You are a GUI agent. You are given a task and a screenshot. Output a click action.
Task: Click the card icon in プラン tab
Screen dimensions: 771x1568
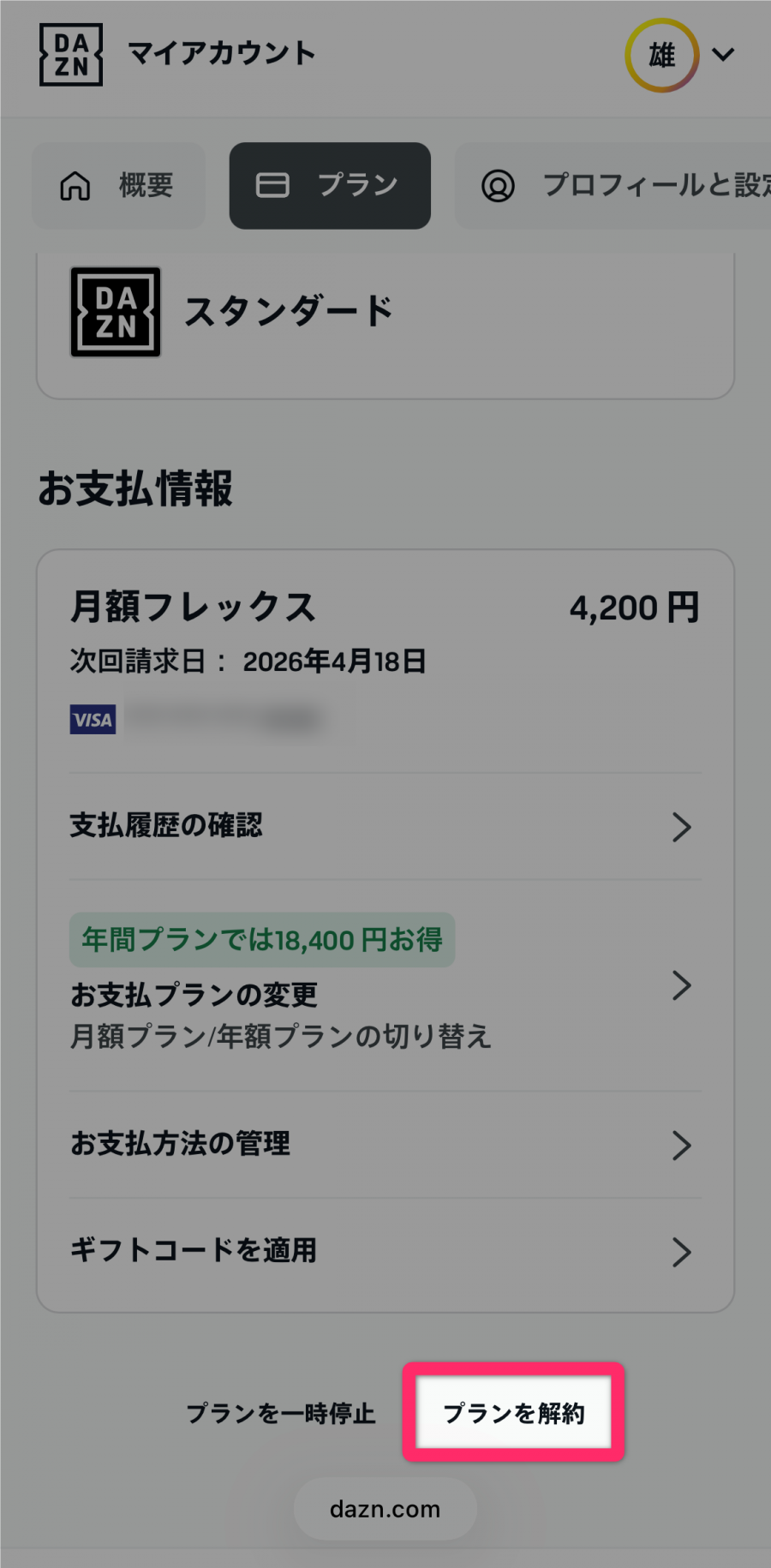272,186
